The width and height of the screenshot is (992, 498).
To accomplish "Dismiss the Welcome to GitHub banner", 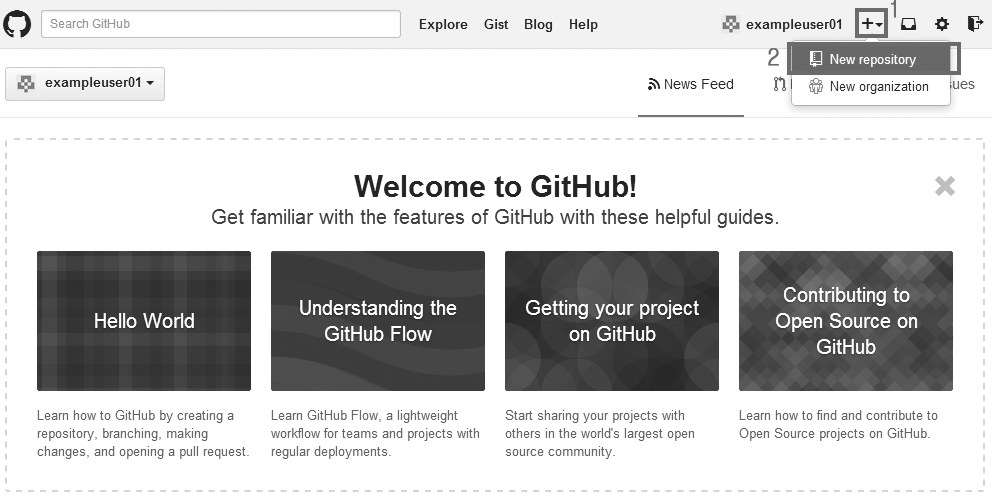I will click(x=944, y=185).
